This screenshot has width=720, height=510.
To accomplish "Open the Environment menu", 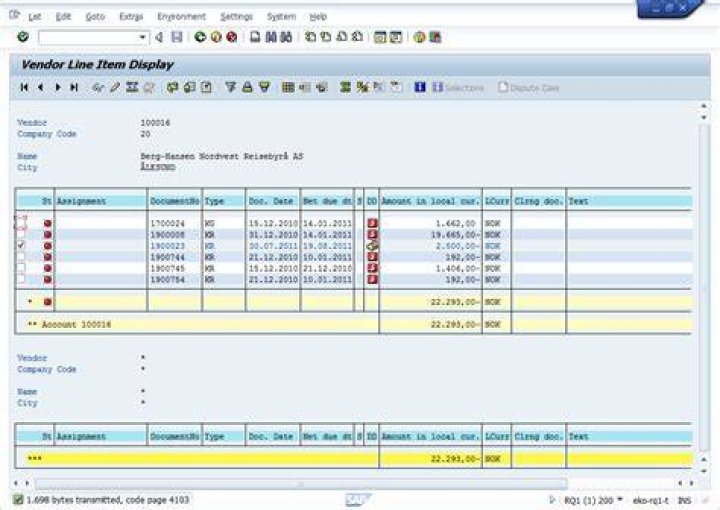I will coord(181,17).
